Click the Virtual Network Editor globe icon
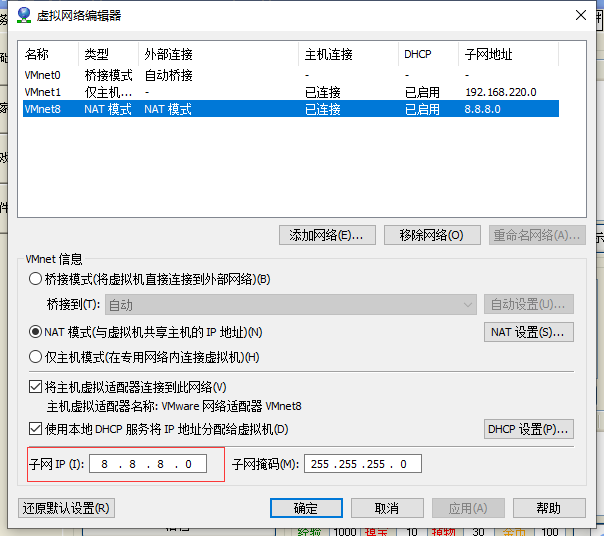 click(x=24, y=15)
